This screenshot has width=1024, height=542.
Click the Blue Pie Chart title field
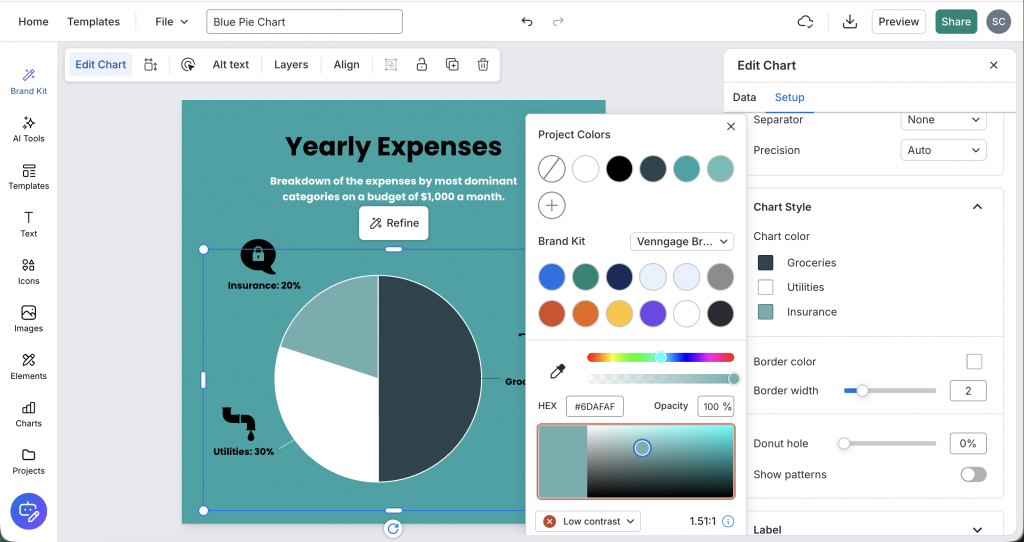click(x=304, y=22)
